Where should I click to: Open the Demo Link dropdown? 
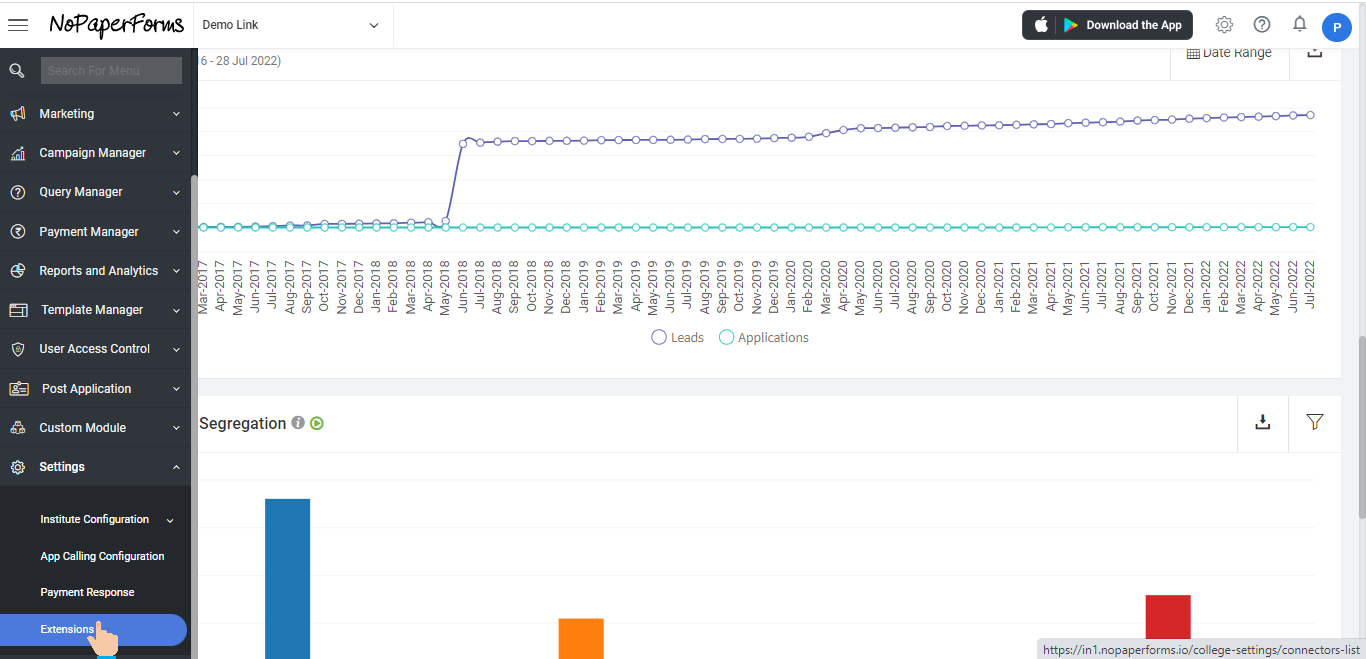click(x=290, y=25)
